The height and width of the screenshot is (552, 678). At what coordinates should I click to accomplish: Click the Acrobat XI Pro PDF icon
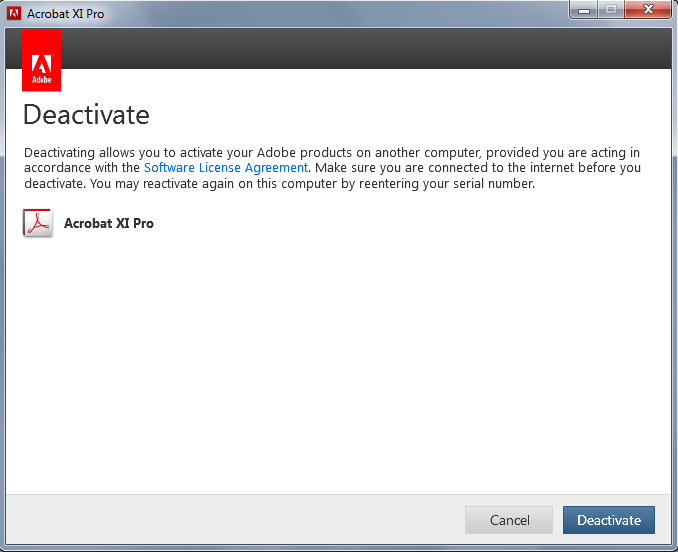(37, 224)
